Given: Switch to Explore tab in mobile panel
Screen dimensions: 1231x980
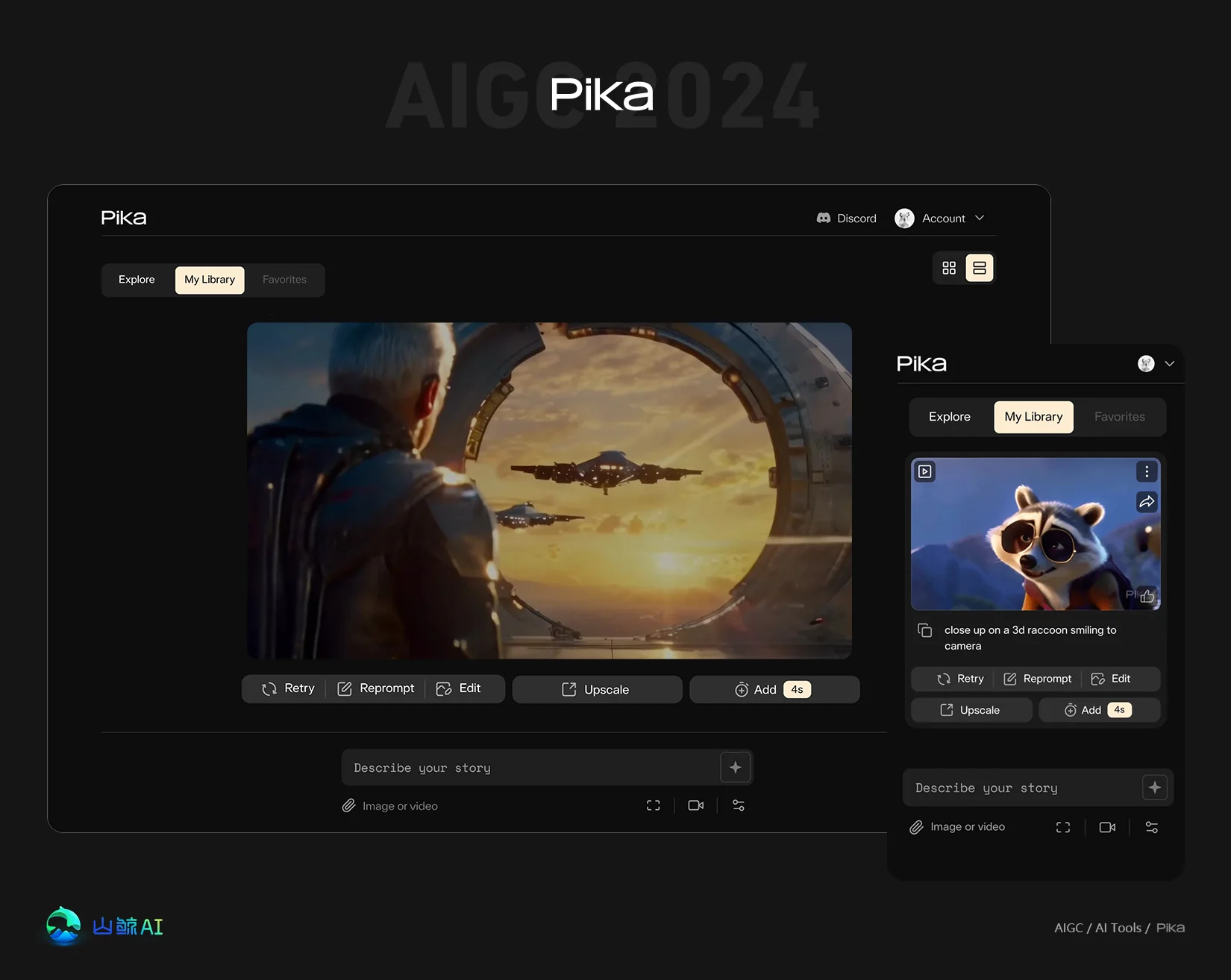Looking at the screenshot, I should 950,417.
